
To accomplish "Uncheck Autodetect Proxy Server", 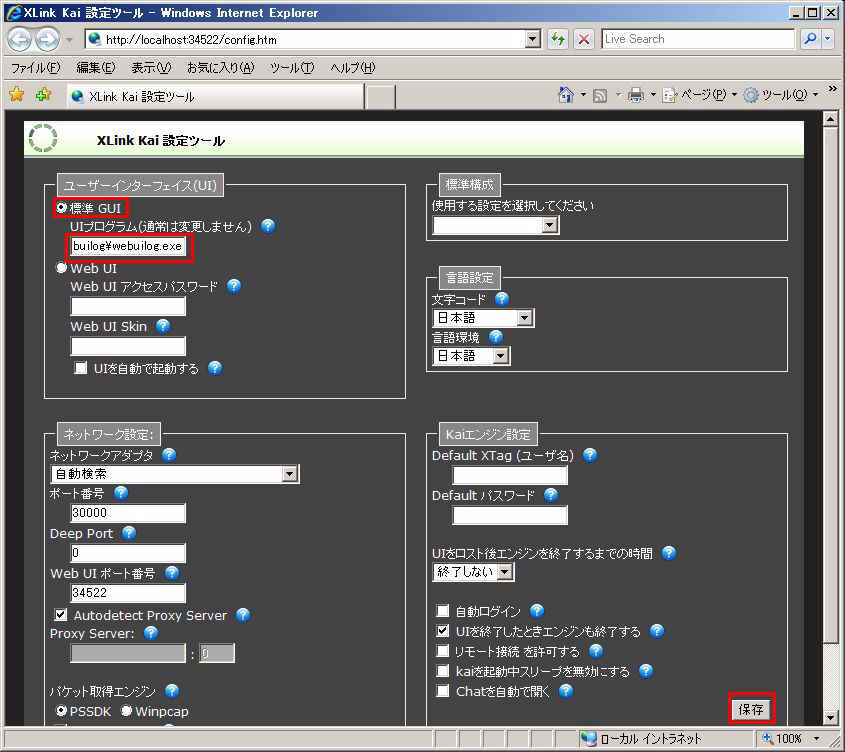I will (61, 615).
